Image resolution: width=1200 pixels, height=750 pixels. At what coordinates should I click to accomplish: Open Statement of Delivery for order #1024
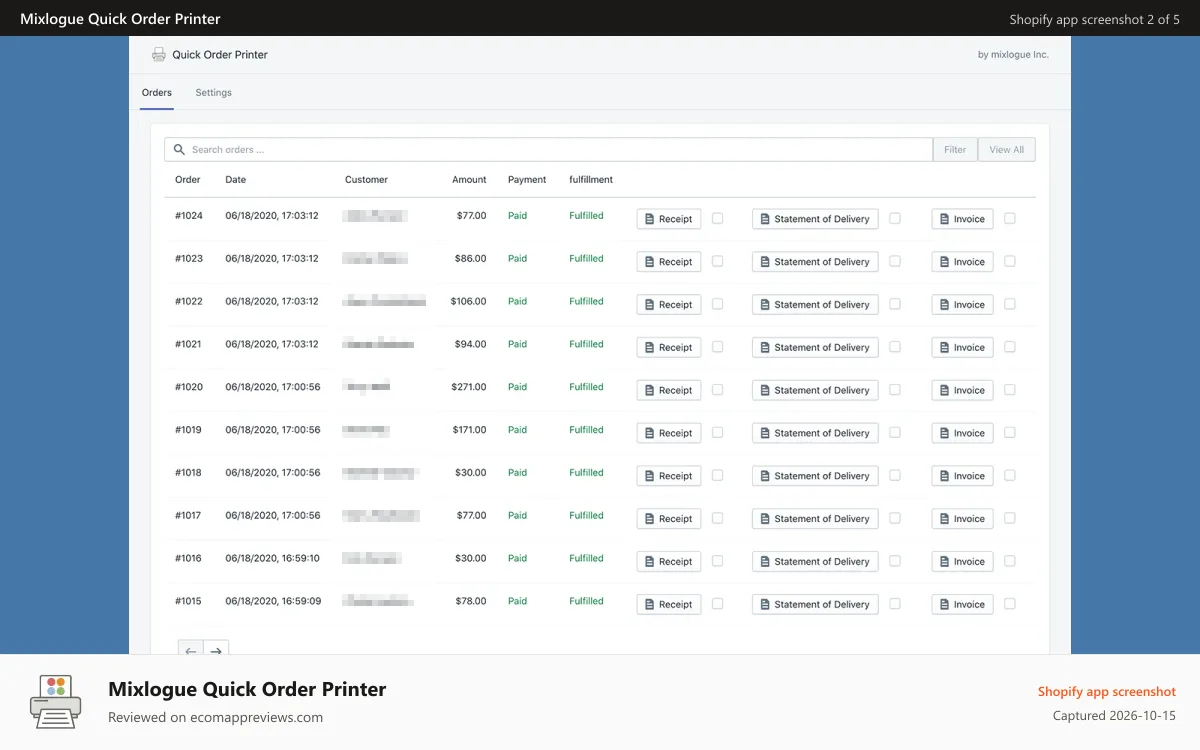(x=815, y=219)
